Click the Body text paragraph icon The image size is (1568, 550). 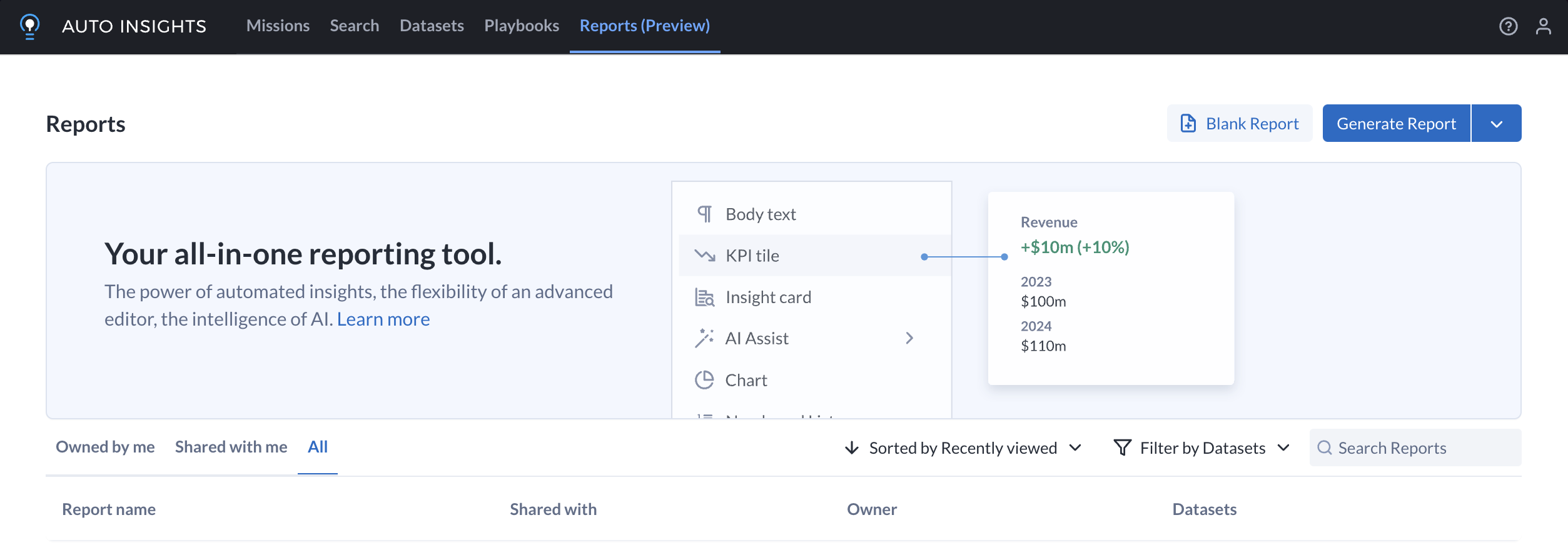704,214
